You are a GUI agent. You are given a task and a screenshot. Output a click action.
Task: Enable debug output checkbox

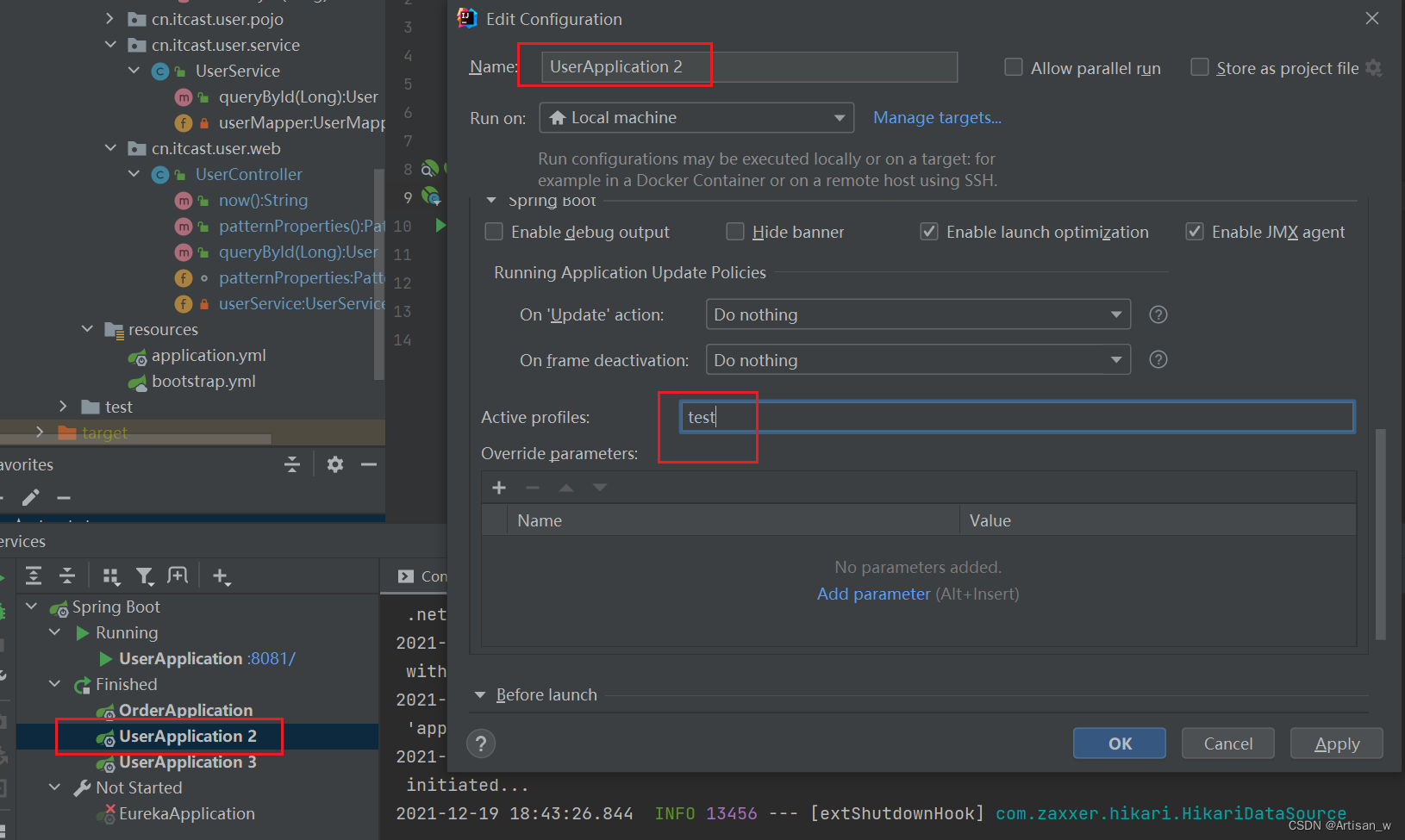pyautogui.click(x=494, y=231)
